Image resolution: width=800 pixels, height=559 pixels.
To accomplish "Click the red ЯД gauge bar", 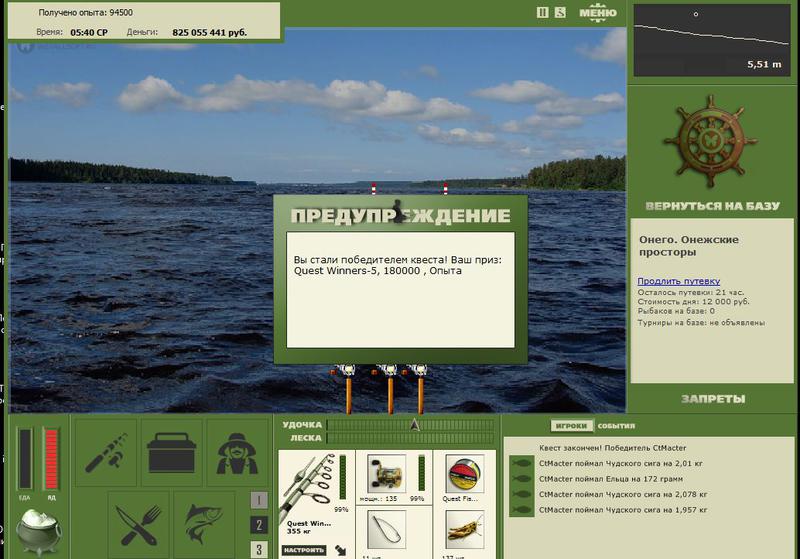I will [x=51, y=459].
